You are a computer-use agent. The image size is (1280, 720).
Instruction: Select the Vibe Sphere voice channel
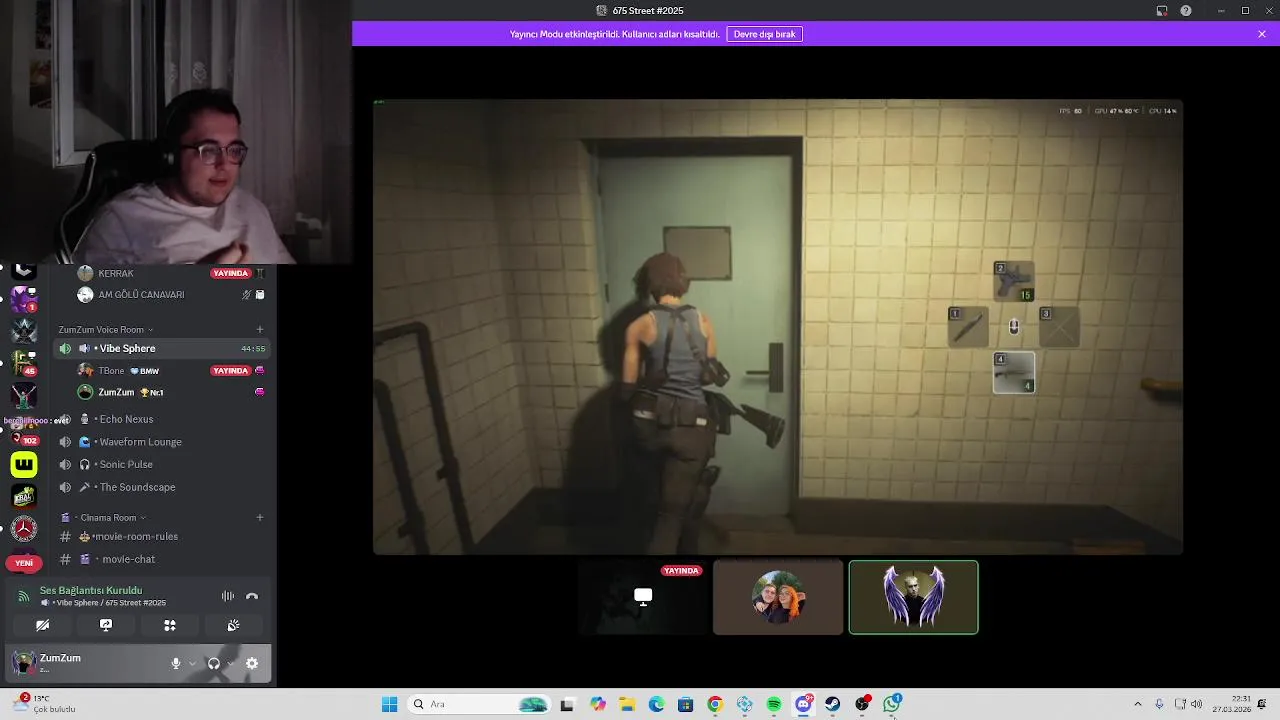[x=162, y=348]
